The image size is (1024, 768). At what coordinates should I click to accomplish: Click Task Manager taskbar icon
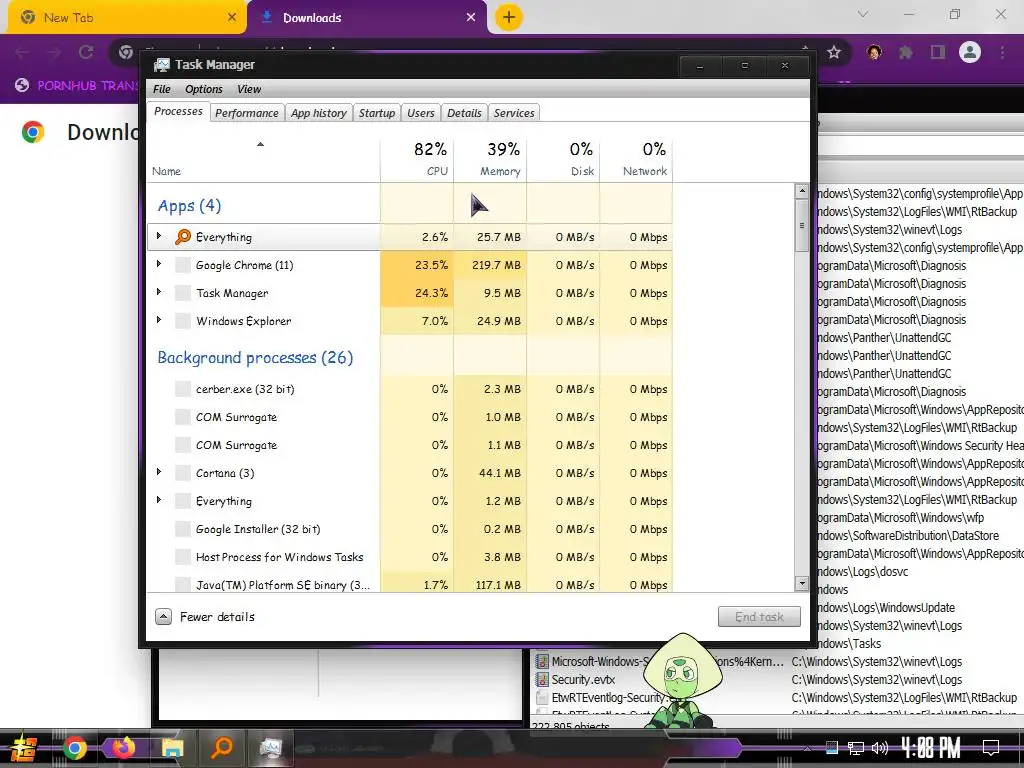[271, 748]
